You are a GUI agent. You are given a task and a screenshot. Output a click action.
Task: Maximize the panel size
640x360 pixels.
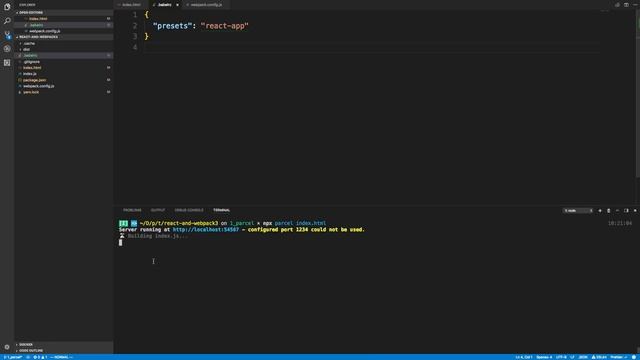click(617, 211)
